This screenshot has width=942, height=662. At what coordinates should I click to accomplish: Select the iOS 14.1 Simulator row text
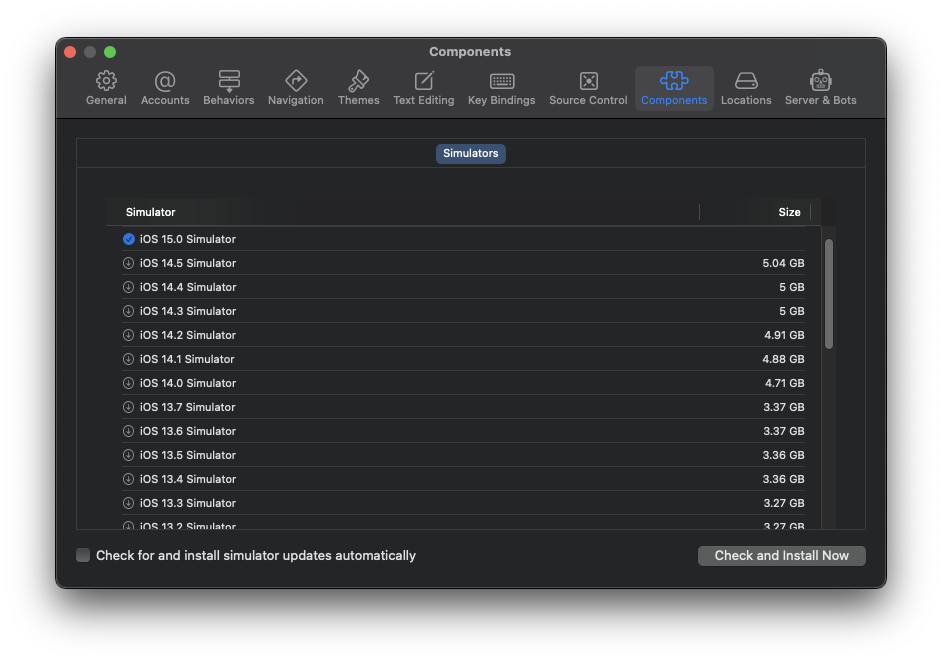pos(187,359)
